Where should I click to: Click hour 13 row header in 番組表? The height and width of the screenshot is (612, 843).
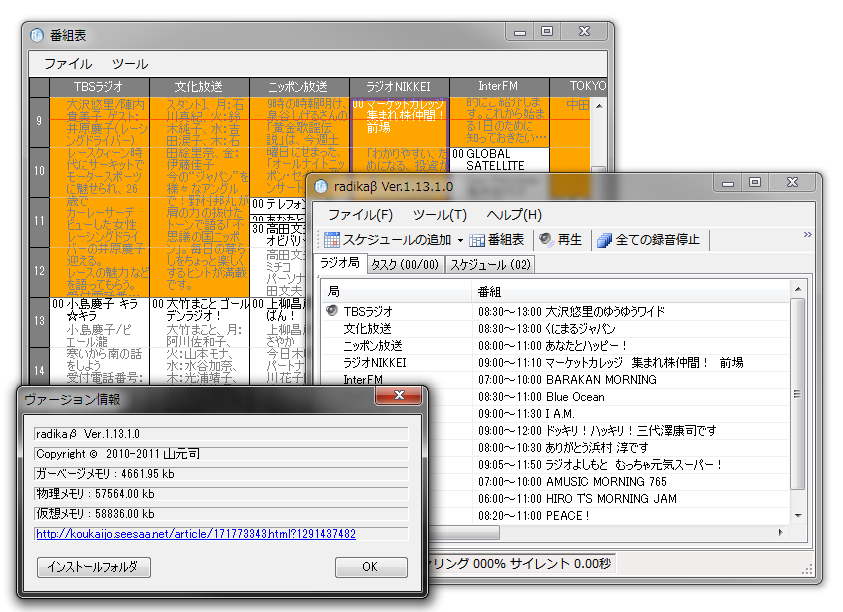point(39,321)
